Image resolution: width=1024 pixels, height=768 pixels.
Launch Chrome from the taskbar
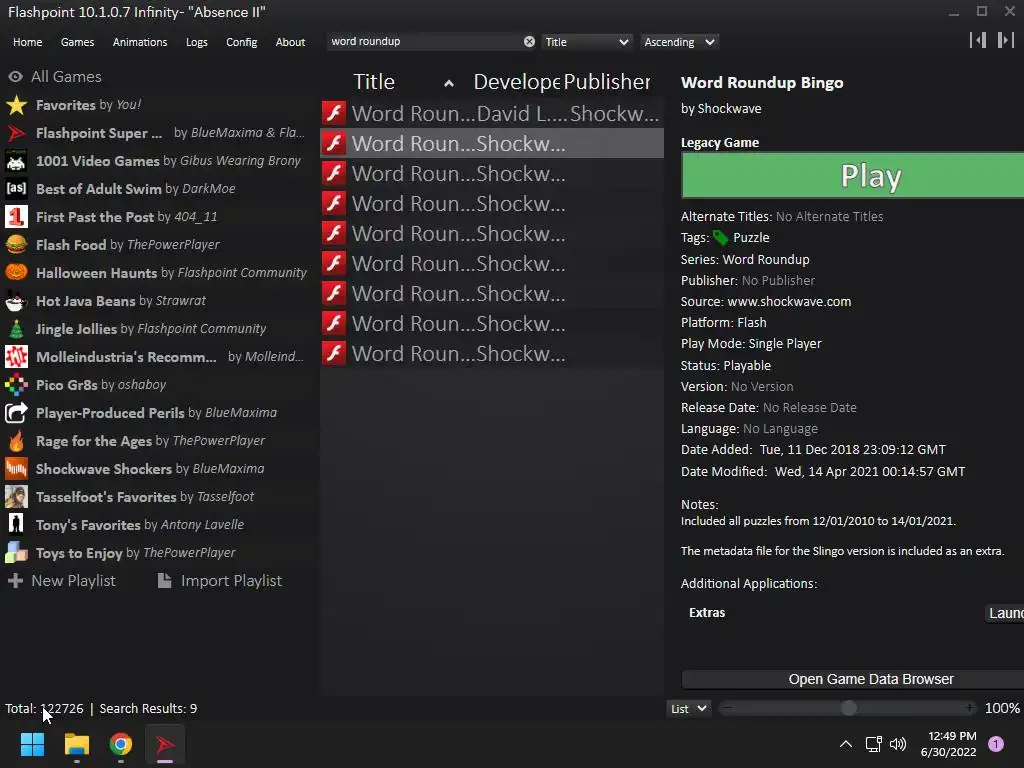coord(121,744)
